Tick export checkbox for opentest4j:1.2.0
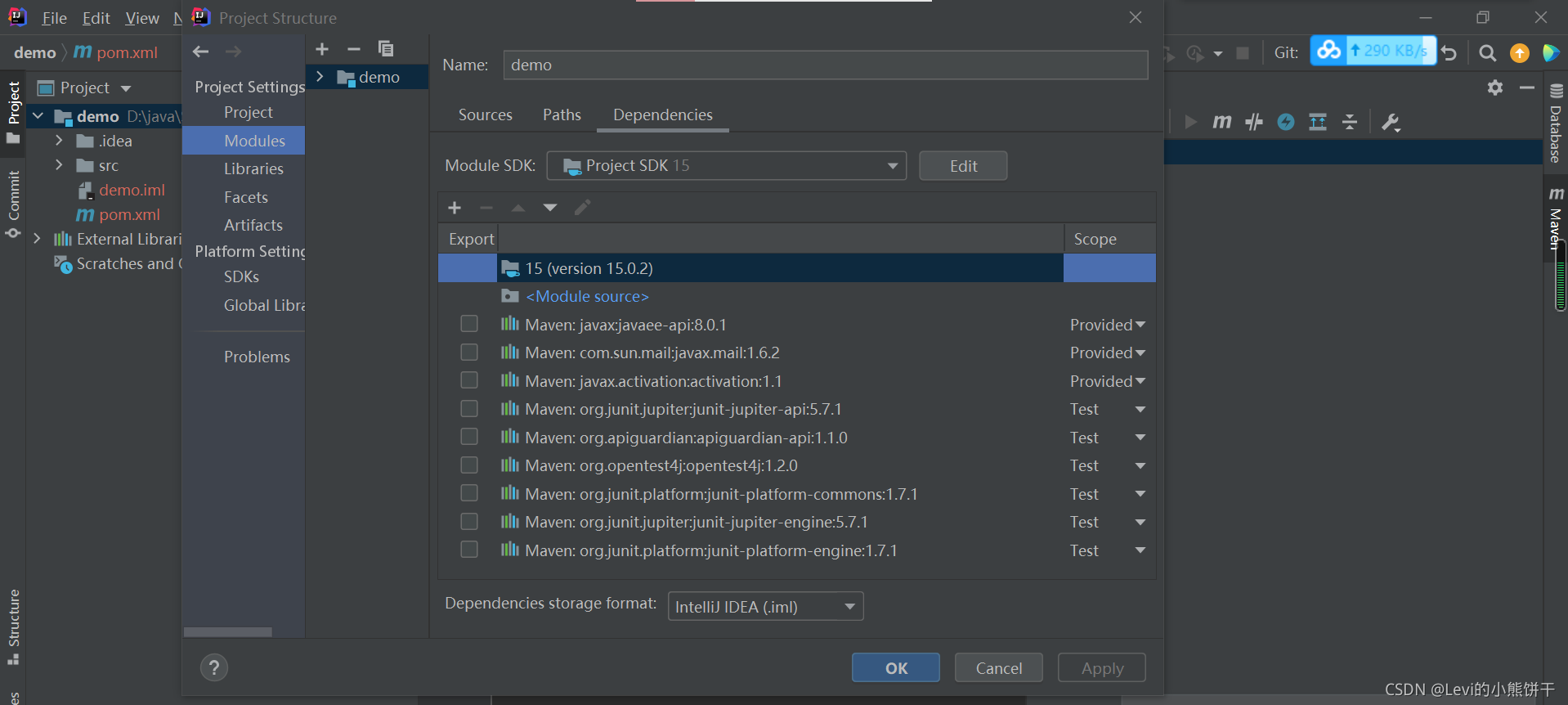Image resolution: width=1568 pixels, height=705 pixels. click(x=469, y=465)
